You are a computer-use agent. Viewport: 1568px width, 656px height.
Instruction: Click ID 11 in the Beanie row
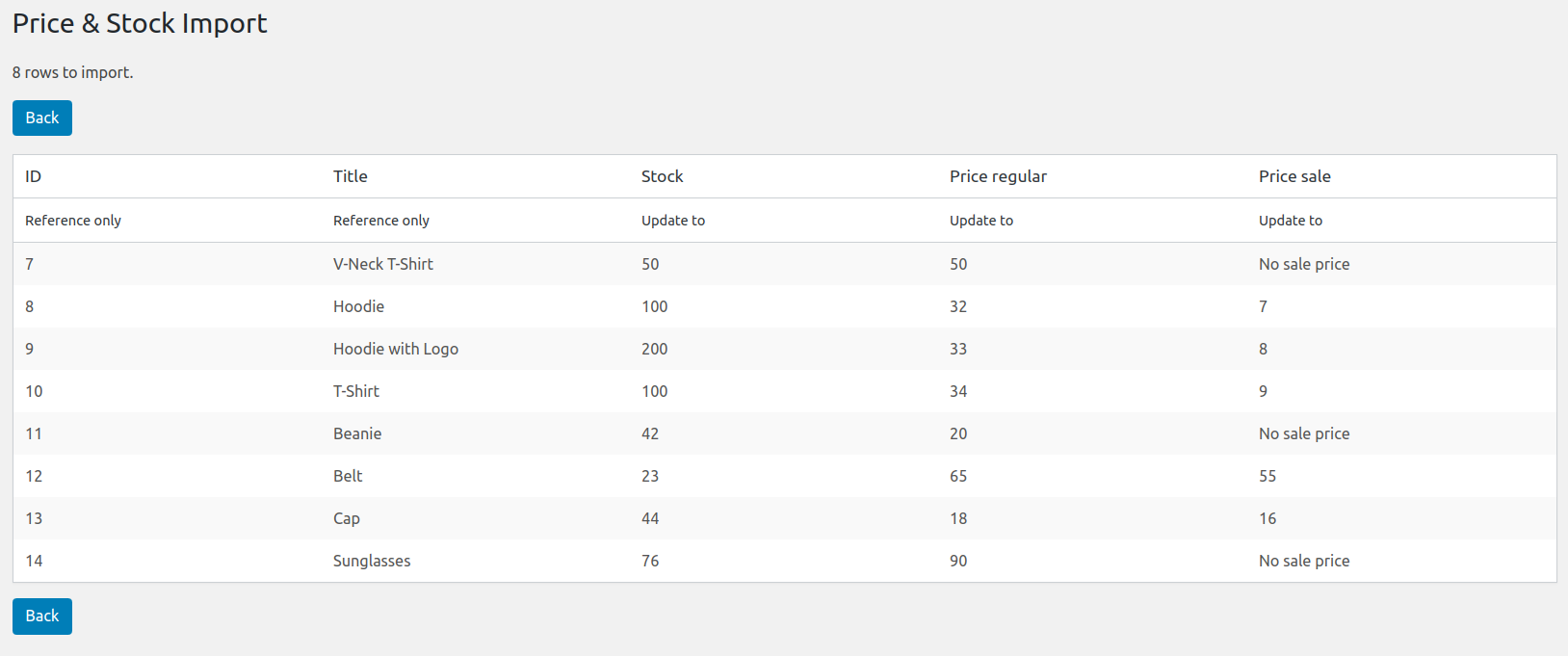[34, 433]
